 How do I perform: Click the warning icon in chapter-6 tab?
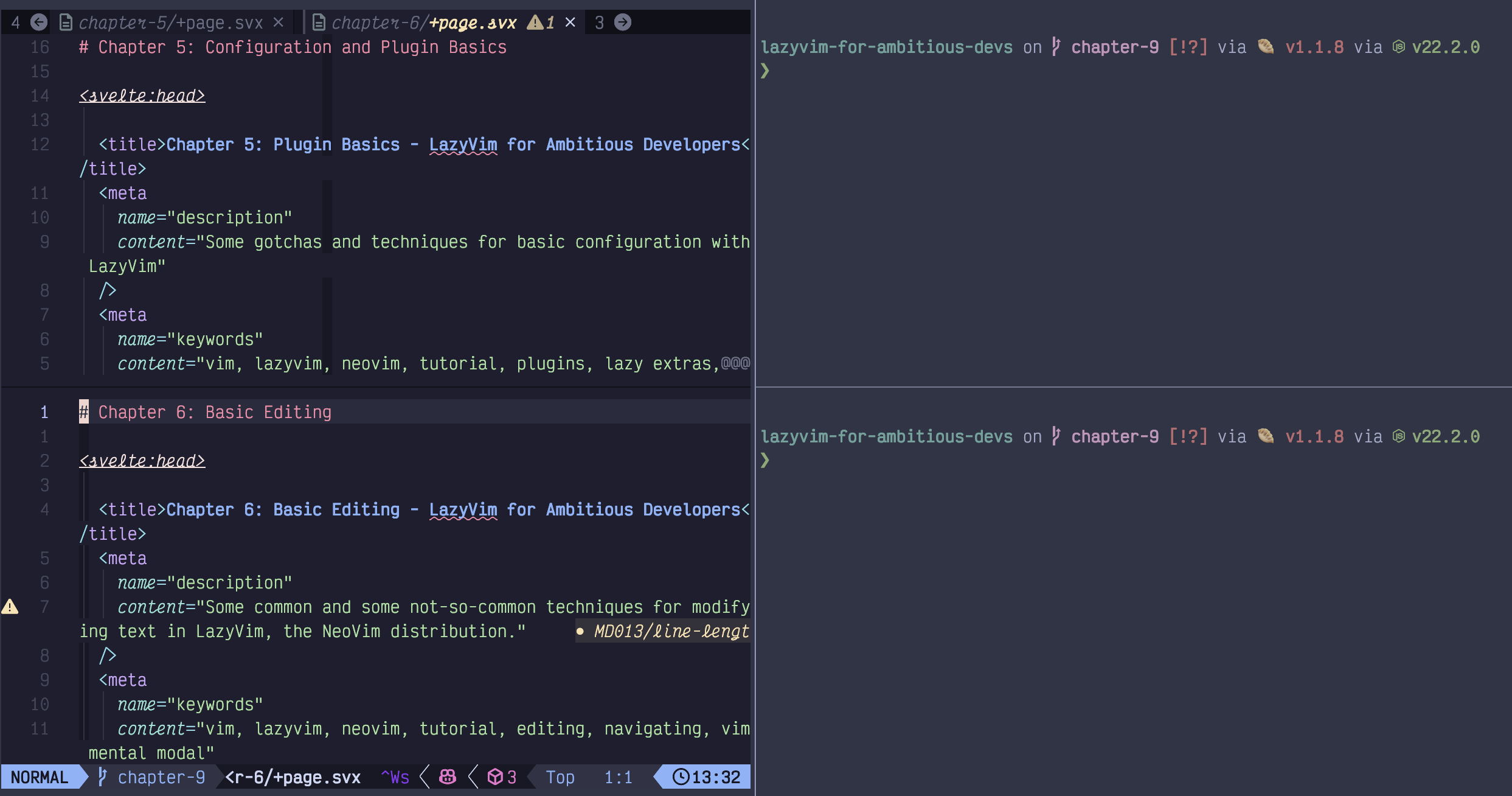535,23
